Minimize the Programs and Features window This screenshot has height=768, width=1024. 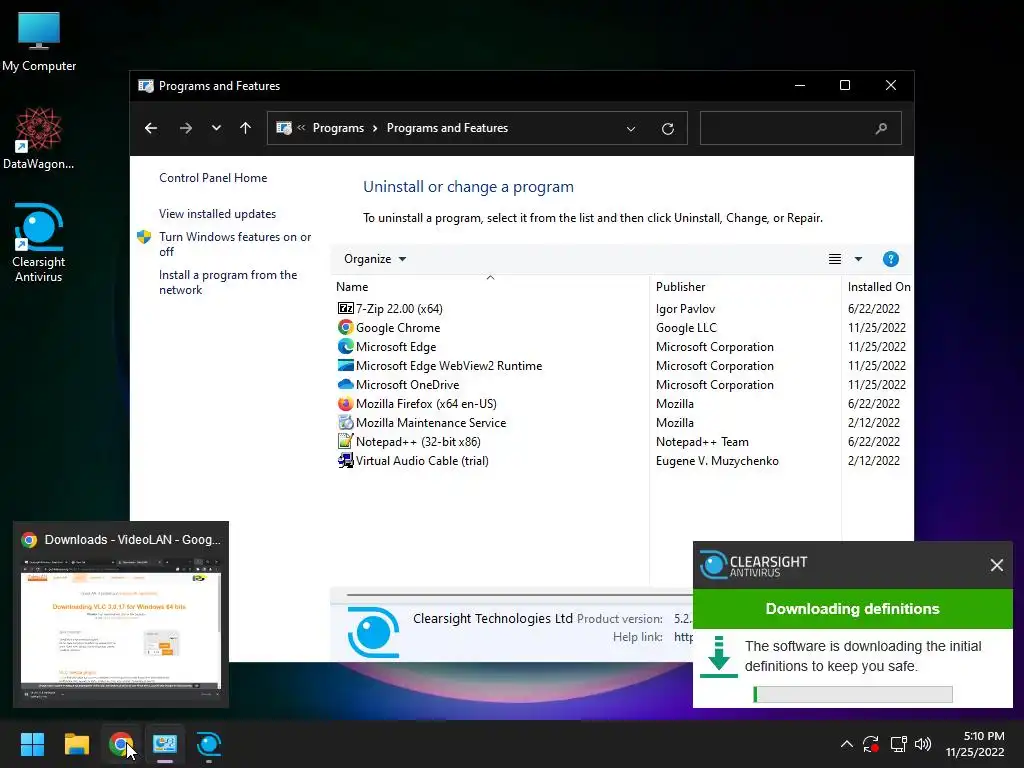(799, 86)
